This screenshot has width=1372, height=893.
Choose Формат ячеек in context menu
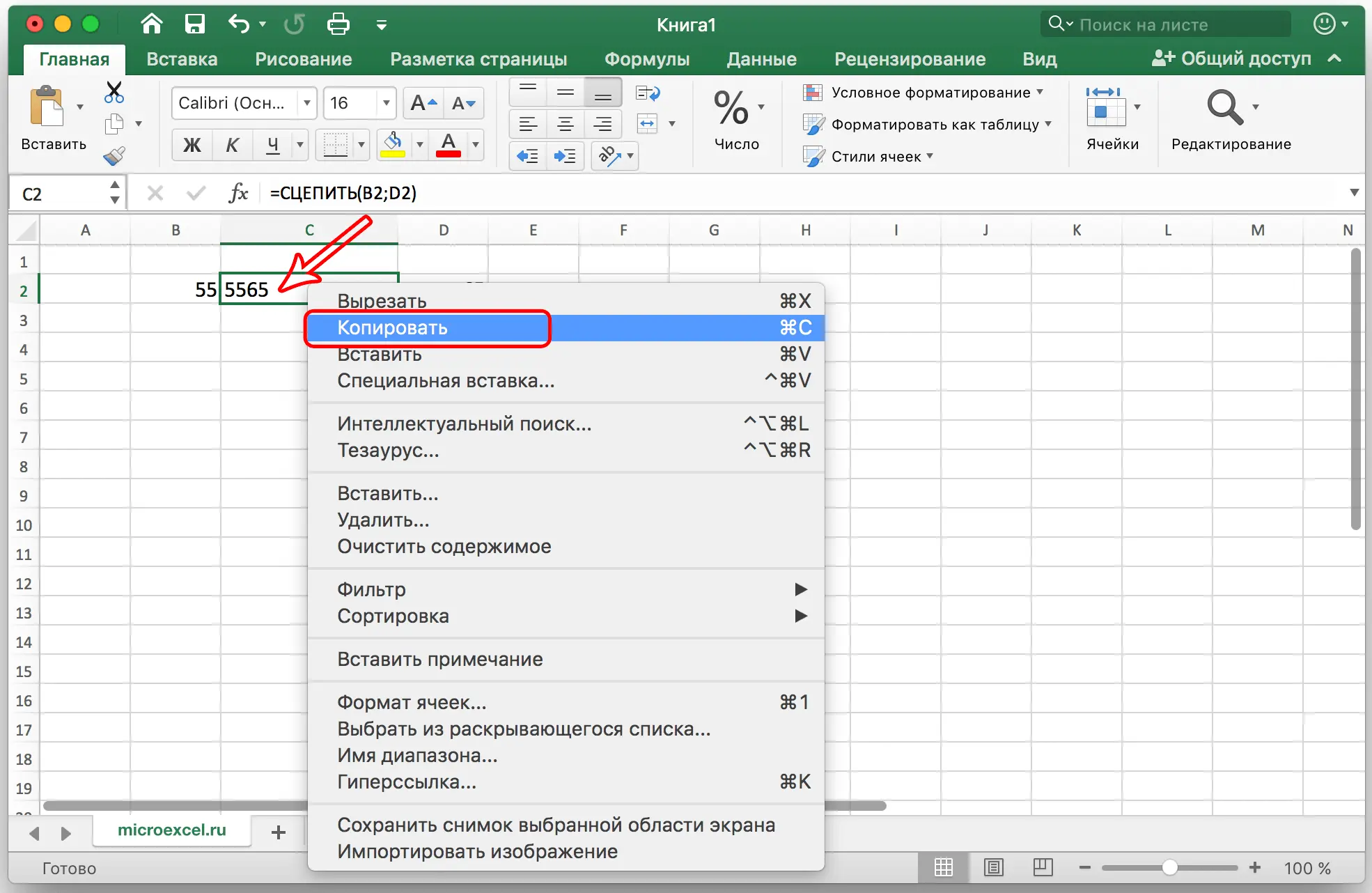click(566, 702)
